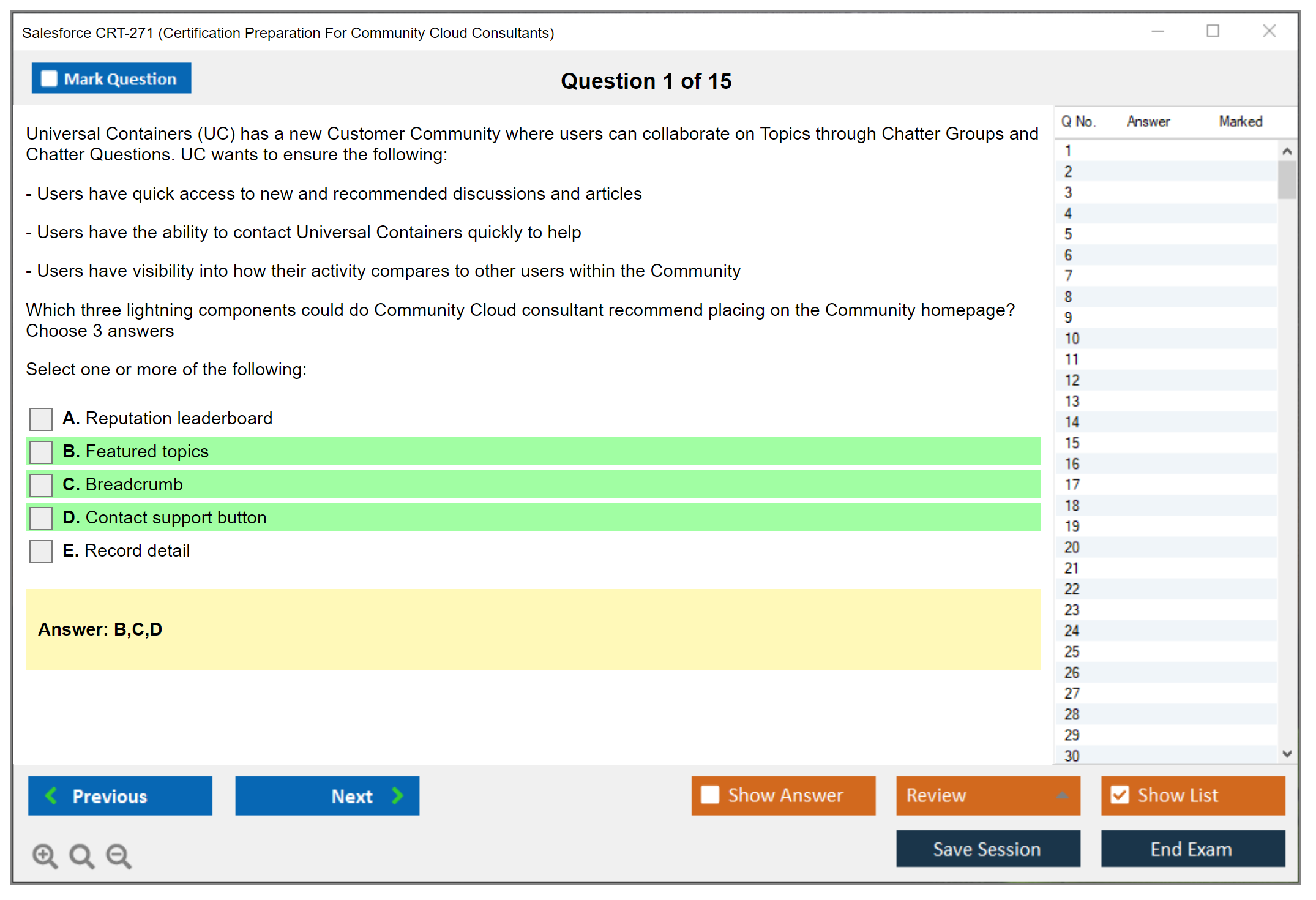The image size is (1316, 900).
Task: Toggle the Show Answer option
Action: 710,795
